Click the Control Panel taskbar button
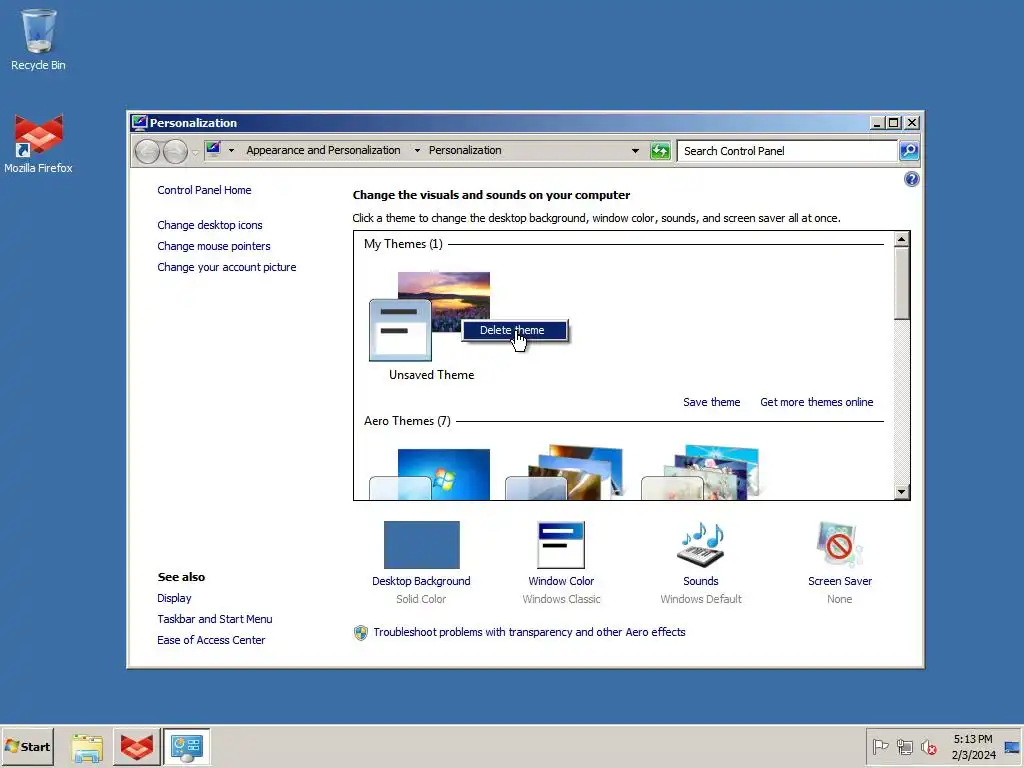Viewport: 1024px width, 768px height. 186,747
